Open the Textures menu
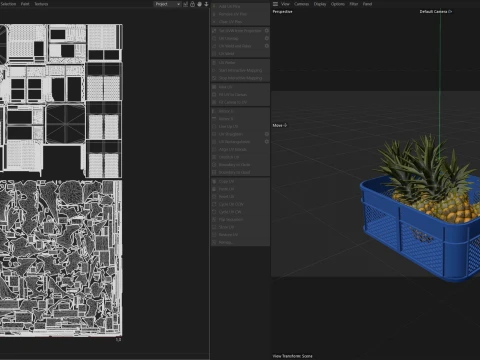480x360 pixels. (41, 4)
